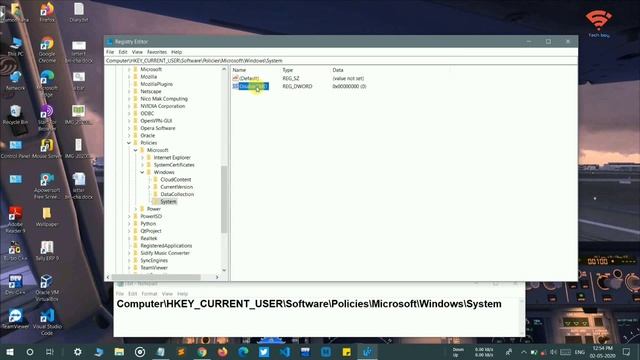
Task: Open the system clock and date
Action: [602, 352]
